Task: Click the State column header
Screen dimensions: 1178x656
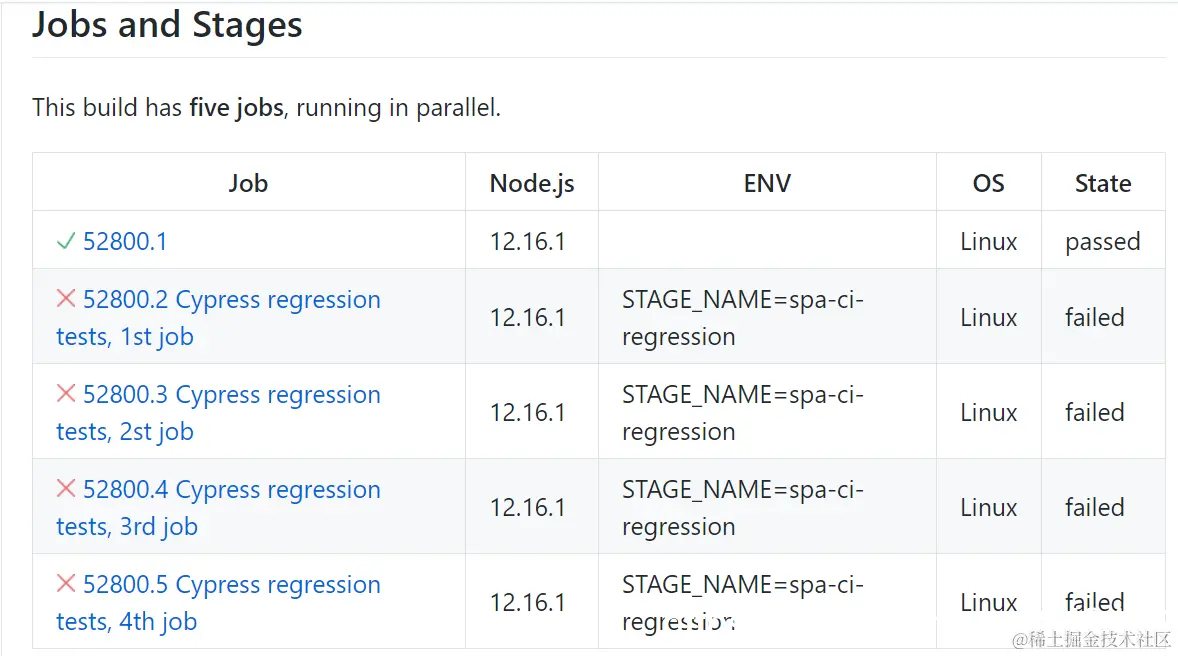Action: 1102,183
